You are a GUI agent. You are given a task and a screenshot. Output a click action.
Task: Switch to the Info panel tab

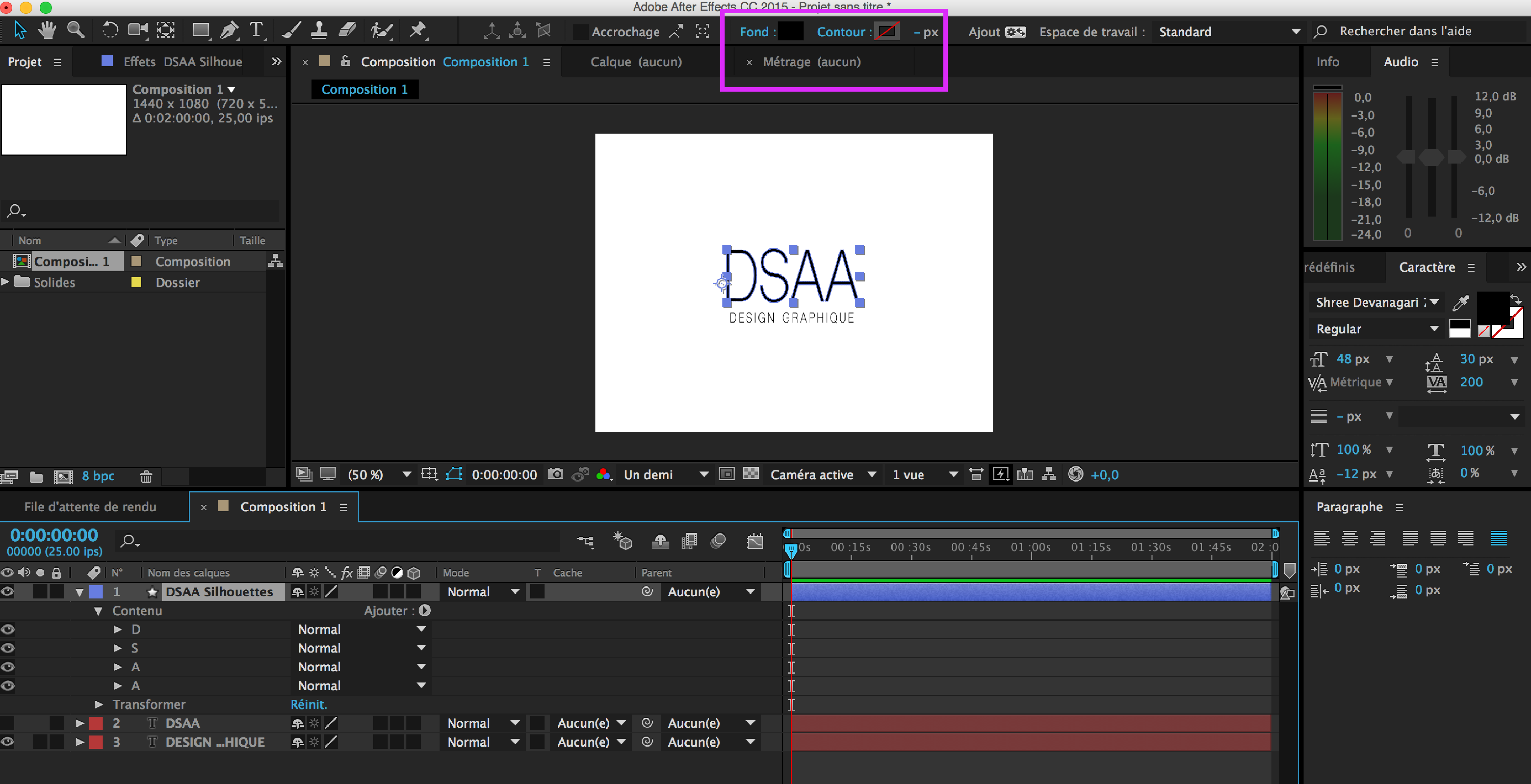[x=1327, y=62]
